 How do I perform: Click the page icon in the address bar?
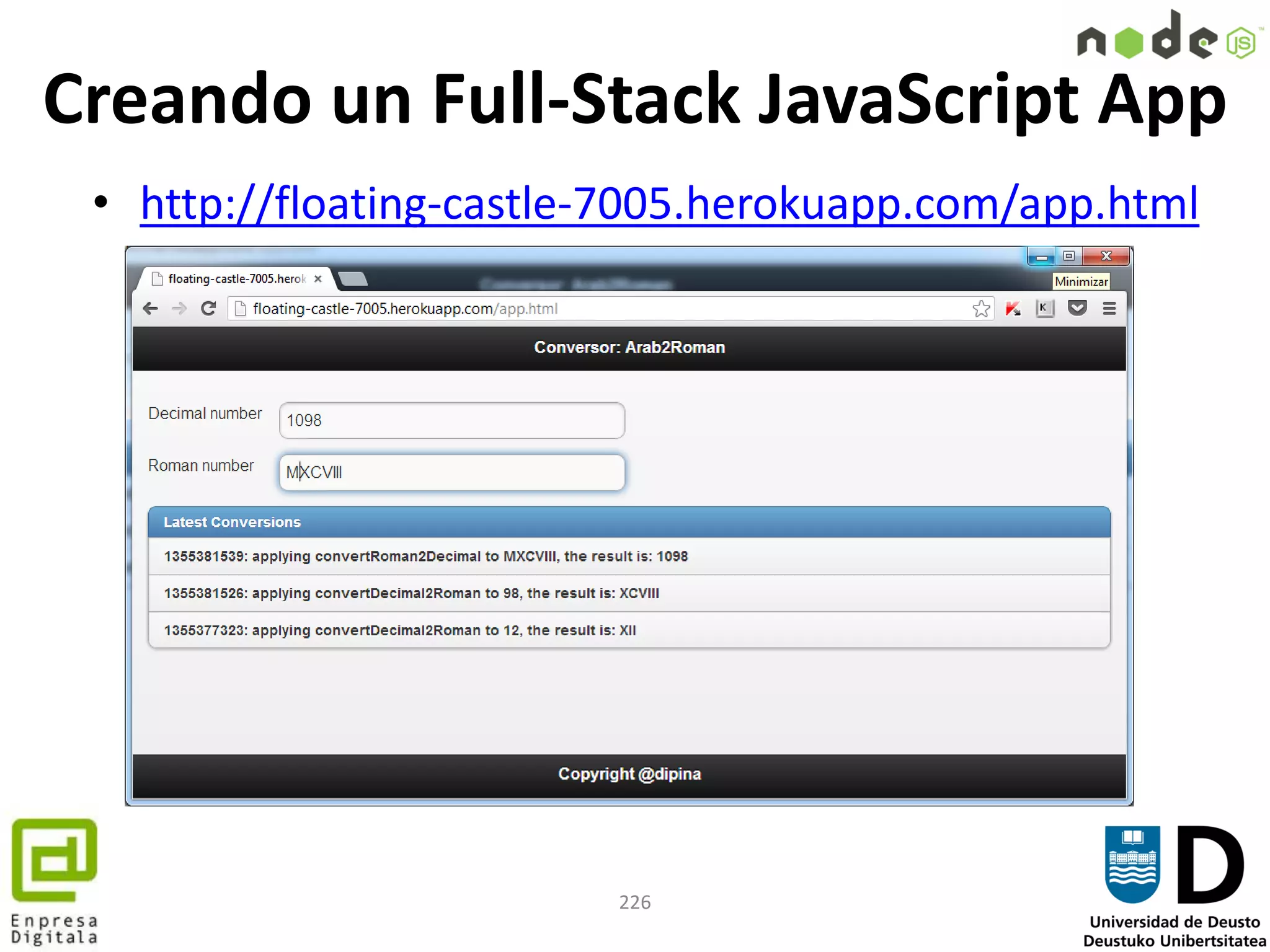point(241,309)
